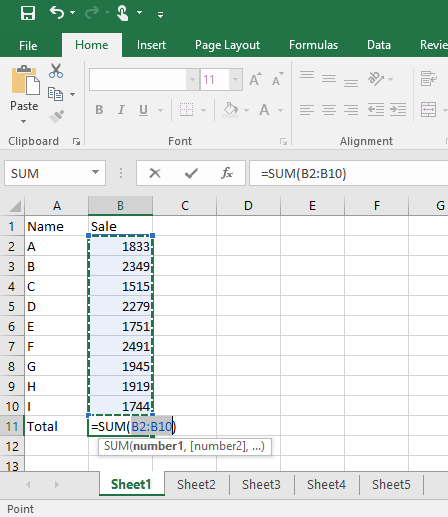Click the Fill Color paint bucket
Image resolution: width=448 pixels, height=517 pixels.
point(231,110)
